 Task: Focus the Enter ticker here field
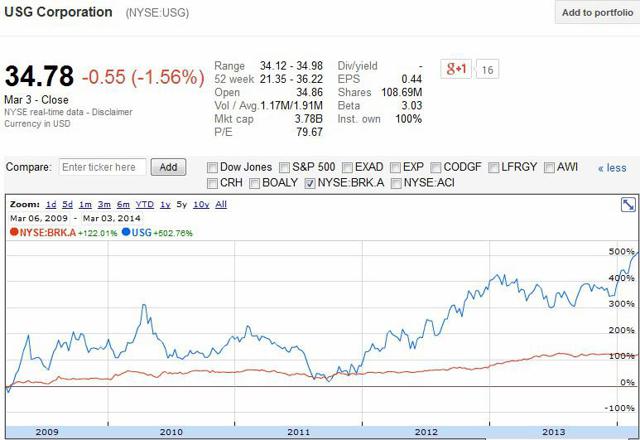[102, 167]
